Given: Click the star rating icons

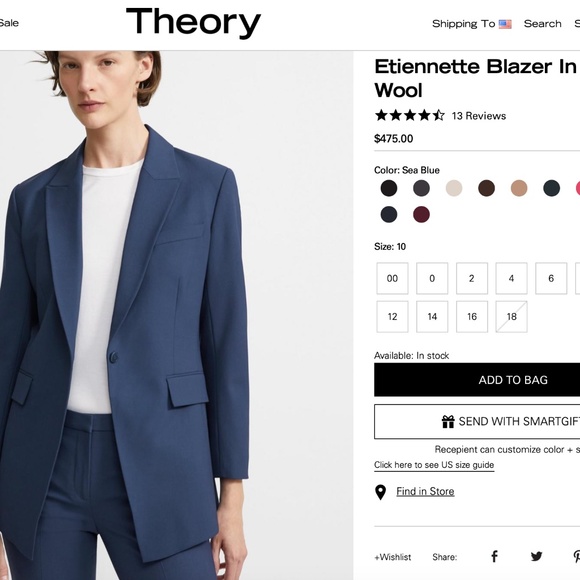Looking at the screenshot, I should (x=410, y=115).
